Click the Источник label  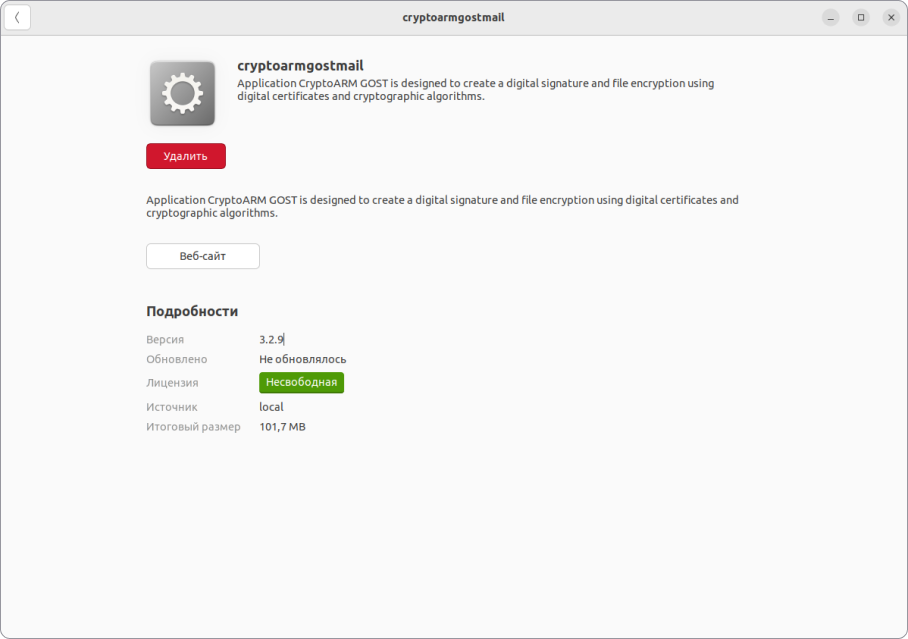click(171, 407)
